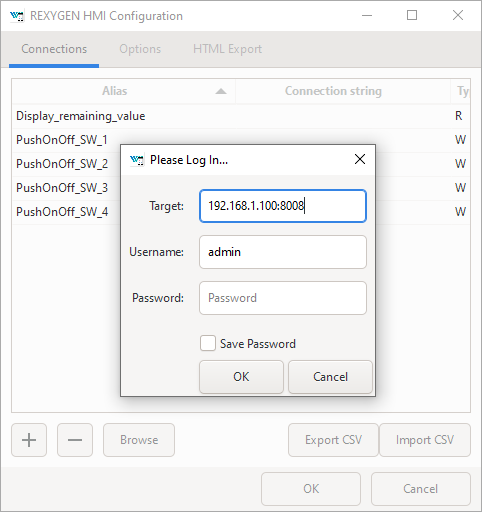
Task: Switch to the Options tab
Action: [x=140, y=49]
